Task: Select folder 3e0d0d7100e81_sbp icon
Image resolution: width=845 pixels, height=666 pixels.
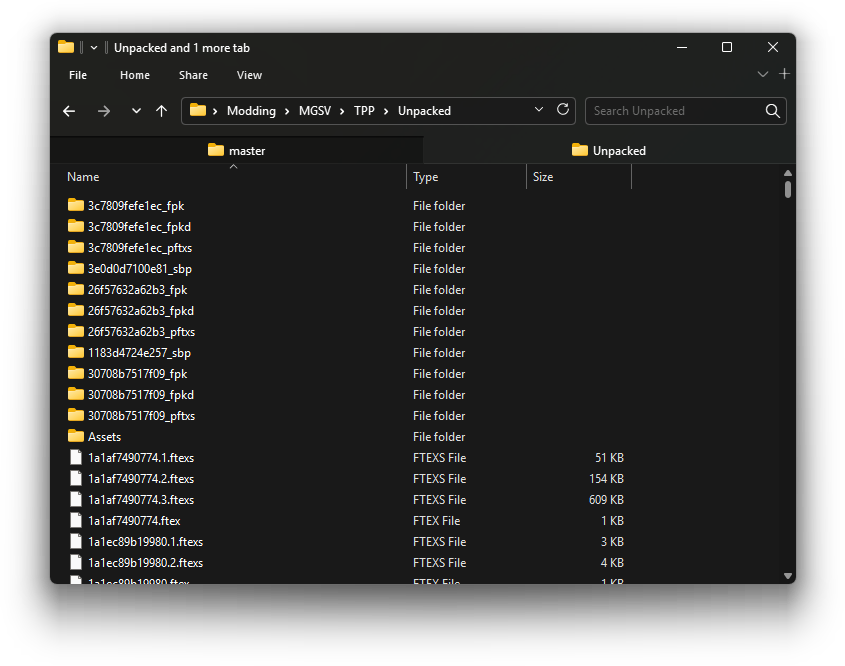Action: pos(75,268)
